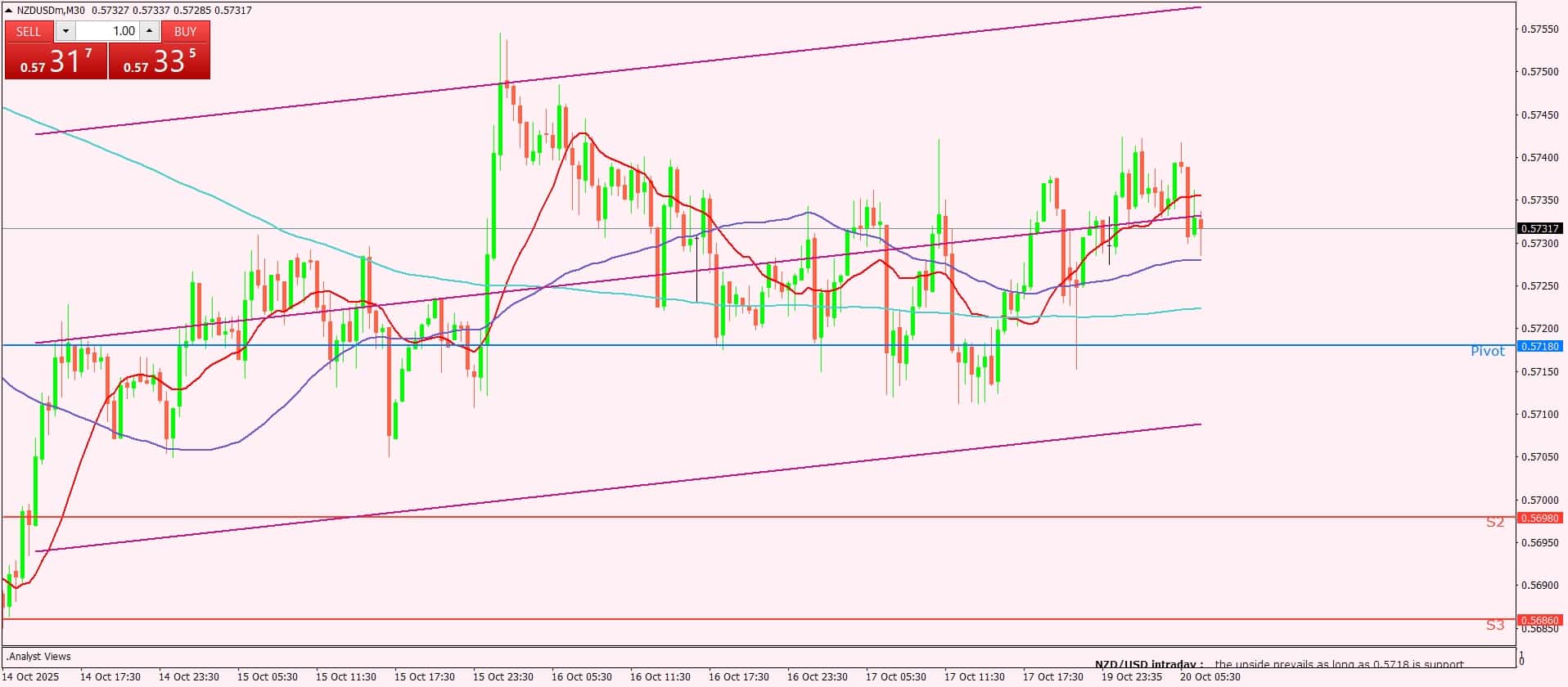This screenshot has width=1568, height=687.
Task: Click the red BUY button
Action: [x=186, y=31]
